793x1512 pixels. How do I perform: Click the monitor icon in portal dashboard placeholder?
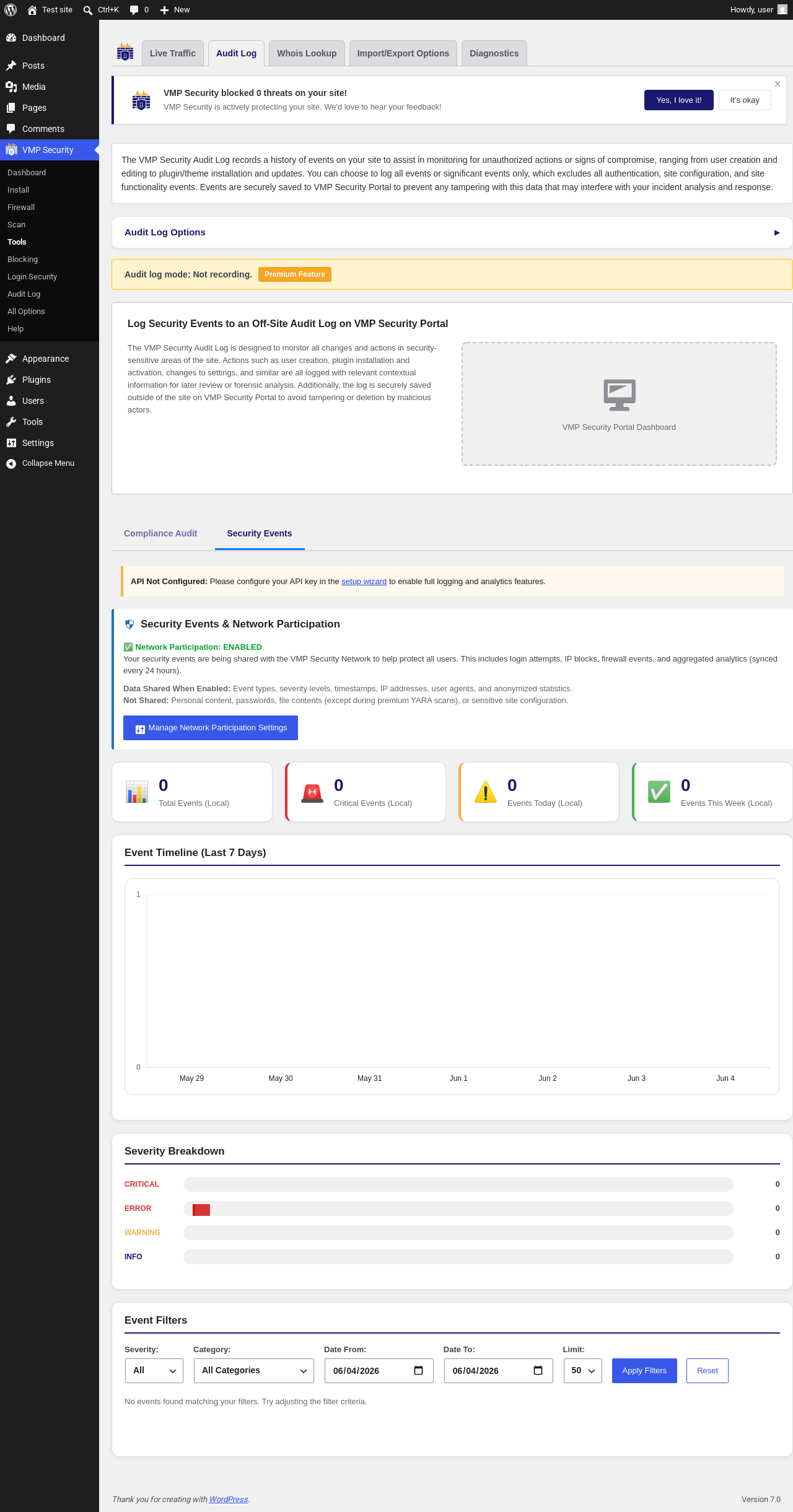point(620,395)
